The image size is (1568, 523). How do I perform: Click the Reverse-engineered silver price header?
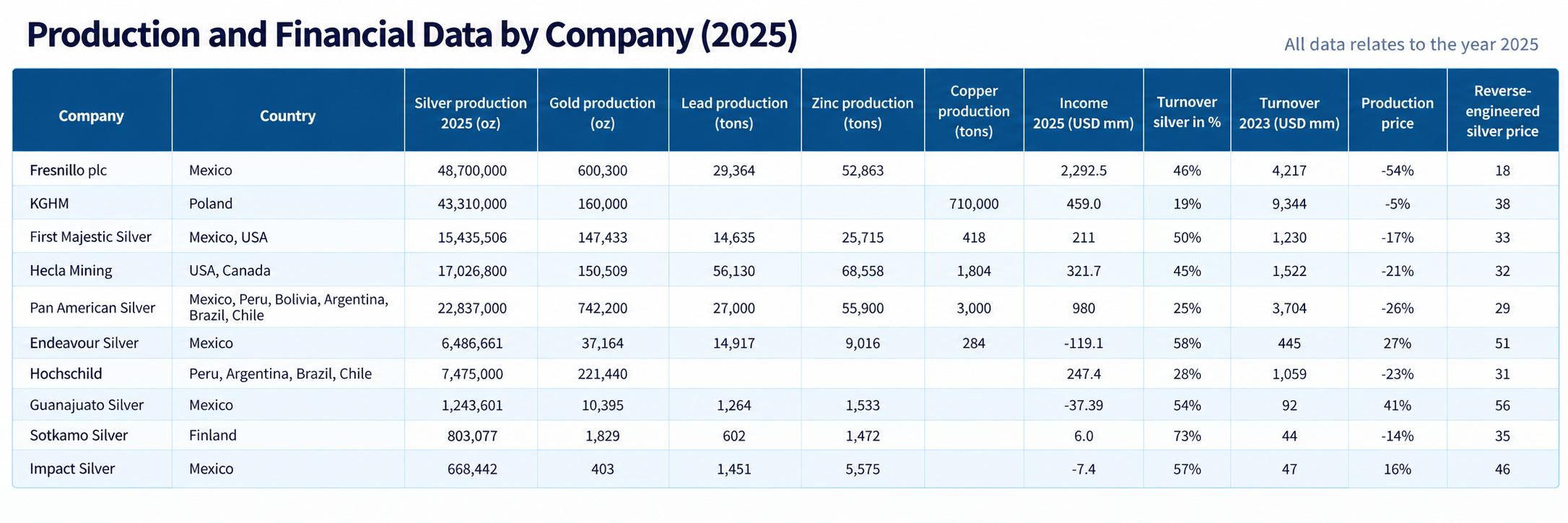coord(1502,111)
